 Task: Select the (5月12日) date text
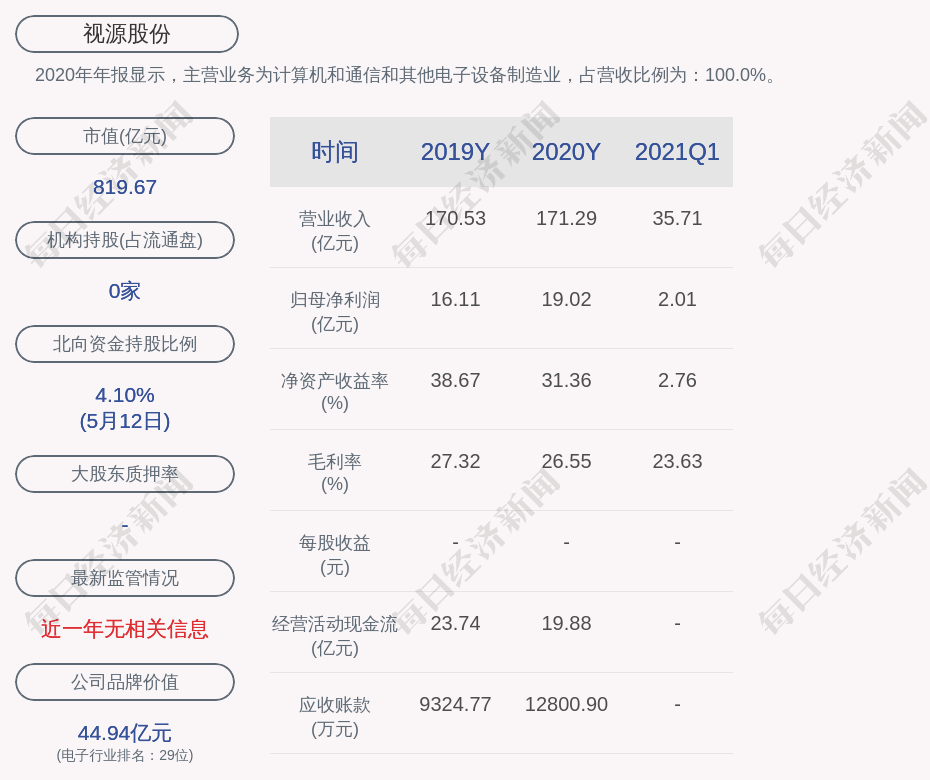point(125,421)
